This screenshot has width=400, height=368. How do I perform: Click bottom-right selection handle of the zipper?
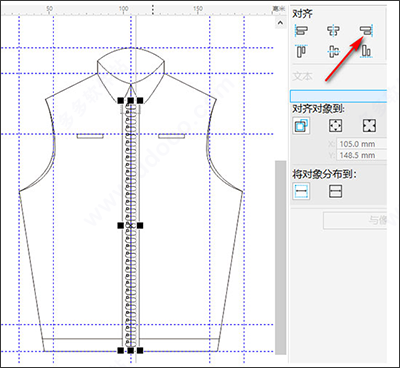pos(140,350)
